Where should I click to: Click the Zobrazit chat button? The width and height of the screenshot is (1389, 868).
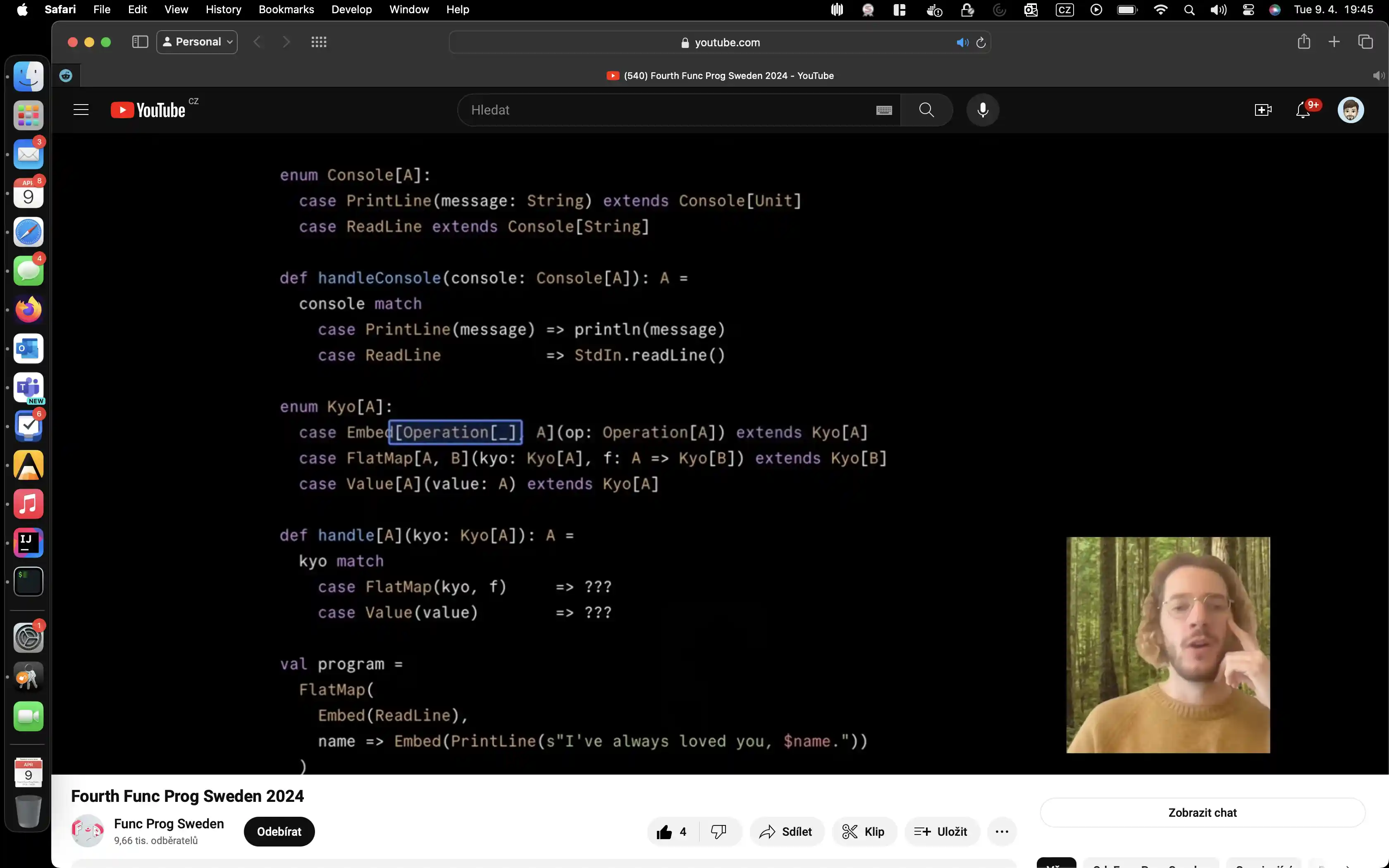tap(1202, 813)
